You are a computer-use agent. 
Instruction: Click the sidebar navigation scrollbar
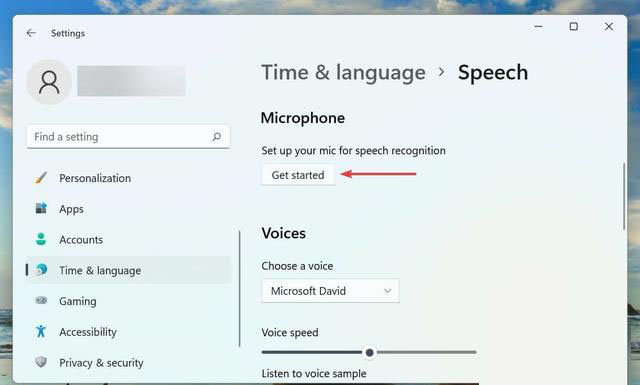tap(240, 289)
